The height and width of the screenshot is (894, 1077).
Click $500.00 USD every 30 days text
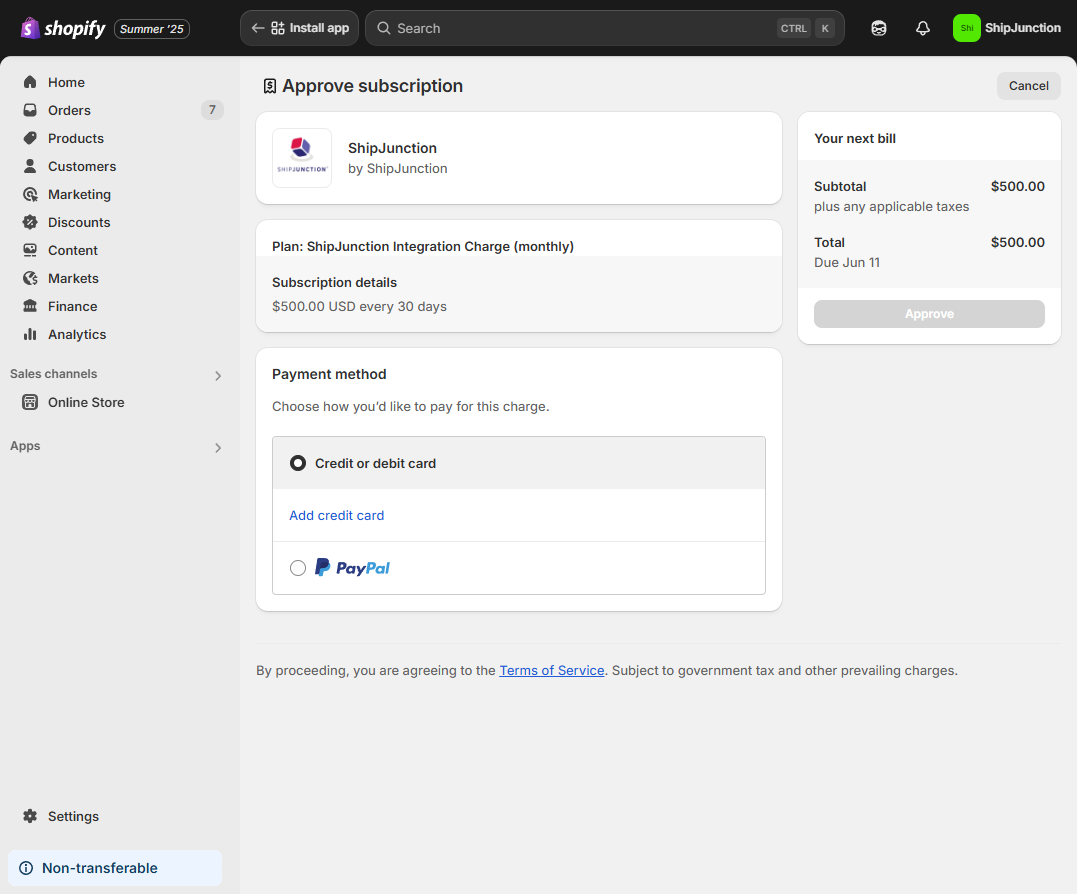[x=359, y=306]
